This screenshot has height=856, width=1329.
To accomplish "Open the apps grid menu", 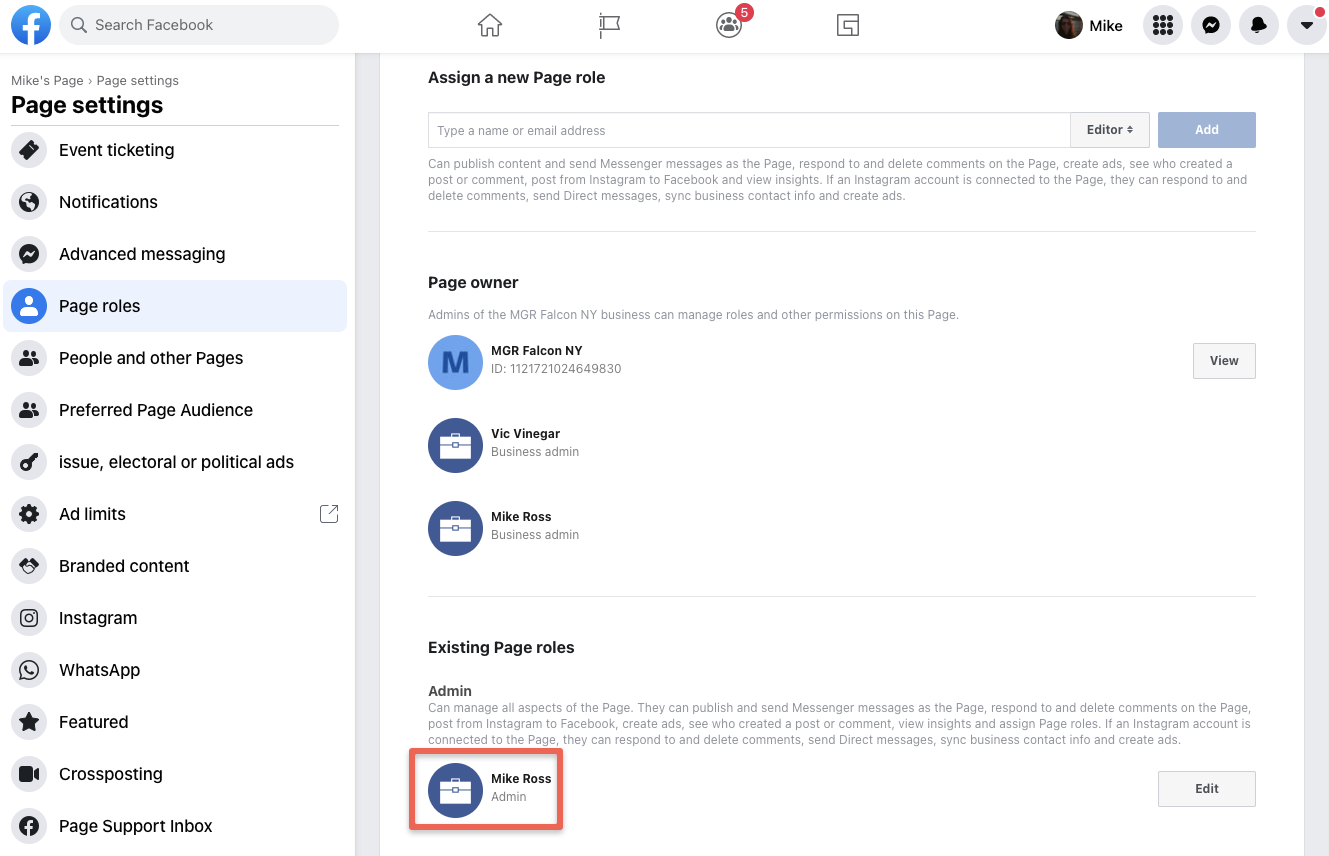I will (x=1162, y=25).
